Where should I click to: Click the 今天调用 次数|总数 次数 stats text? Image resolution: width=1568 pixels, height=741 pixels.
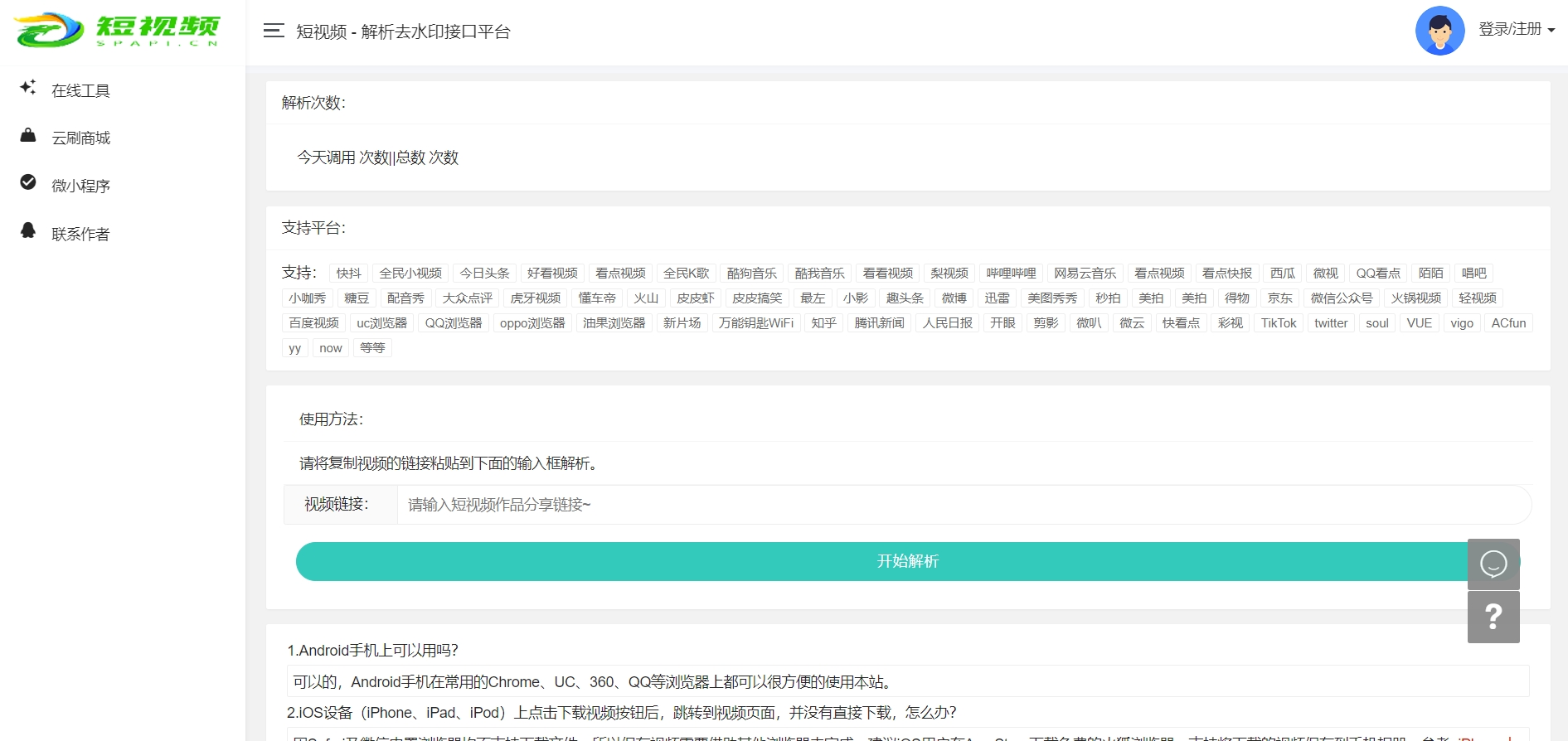coord(378,157)
